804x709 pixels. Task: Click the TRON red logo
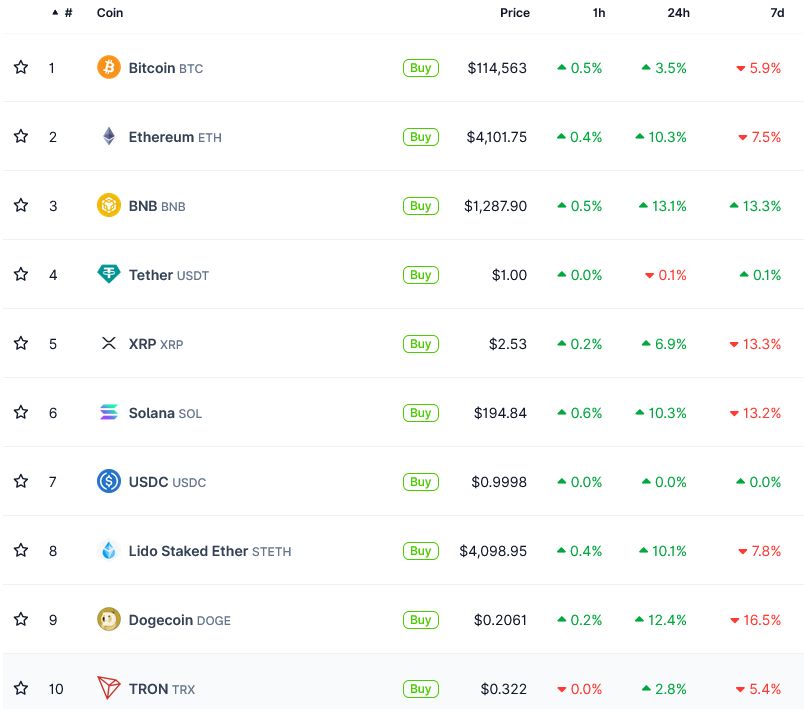click(108, 688)
